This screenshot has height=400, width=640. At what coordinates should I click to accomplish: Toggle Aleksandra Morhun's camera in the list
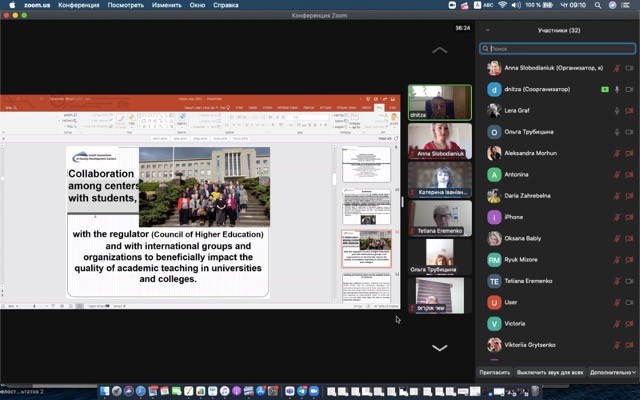click(630, 153)
